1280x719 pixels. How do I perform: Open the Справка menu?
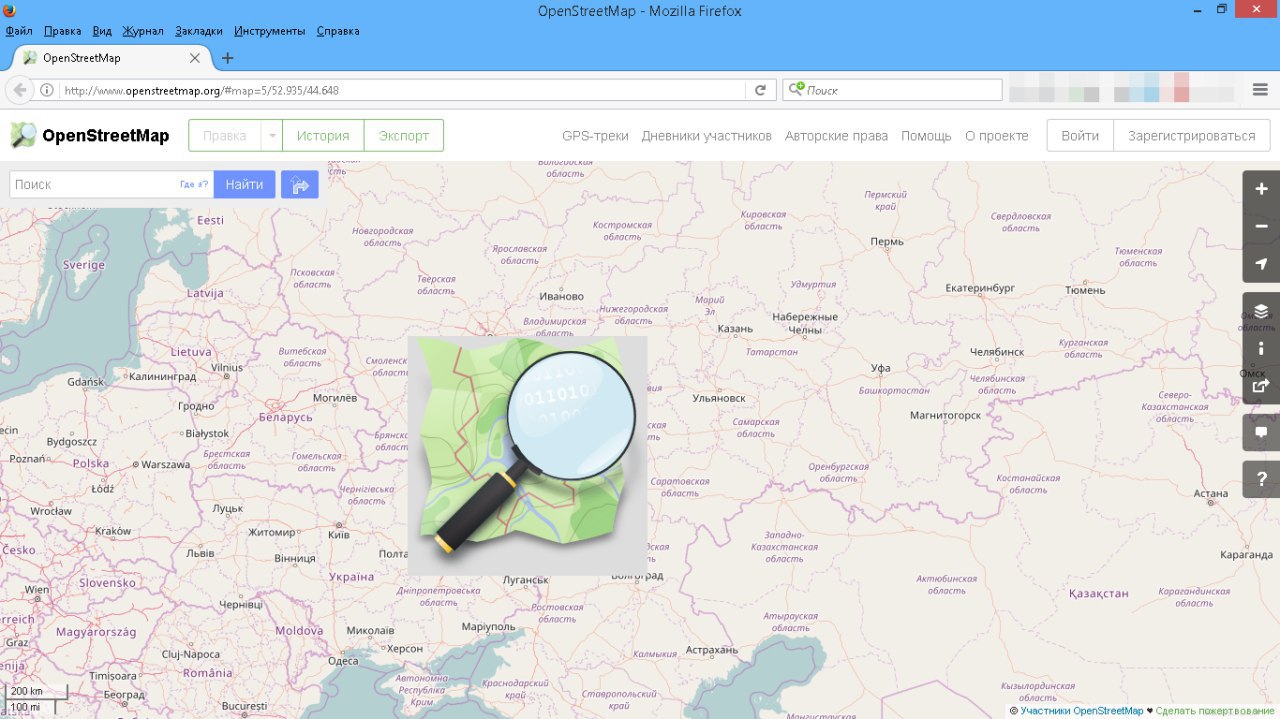click(338, 31)
